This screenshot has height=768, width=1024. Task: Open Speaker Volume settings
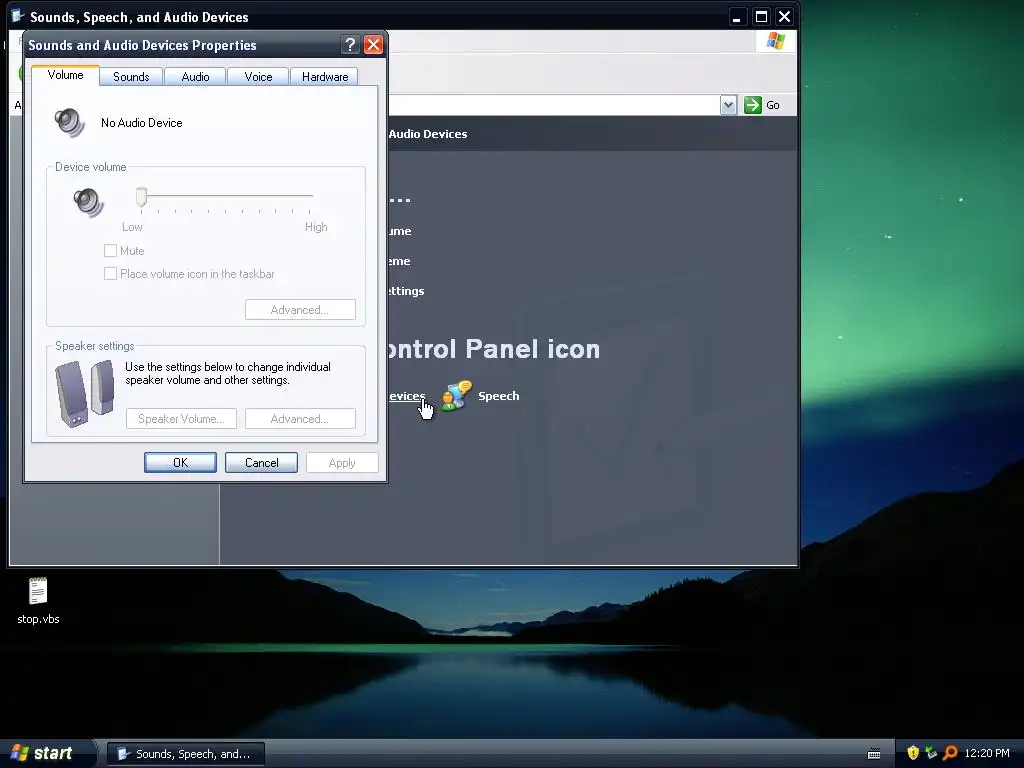[181, 419]
